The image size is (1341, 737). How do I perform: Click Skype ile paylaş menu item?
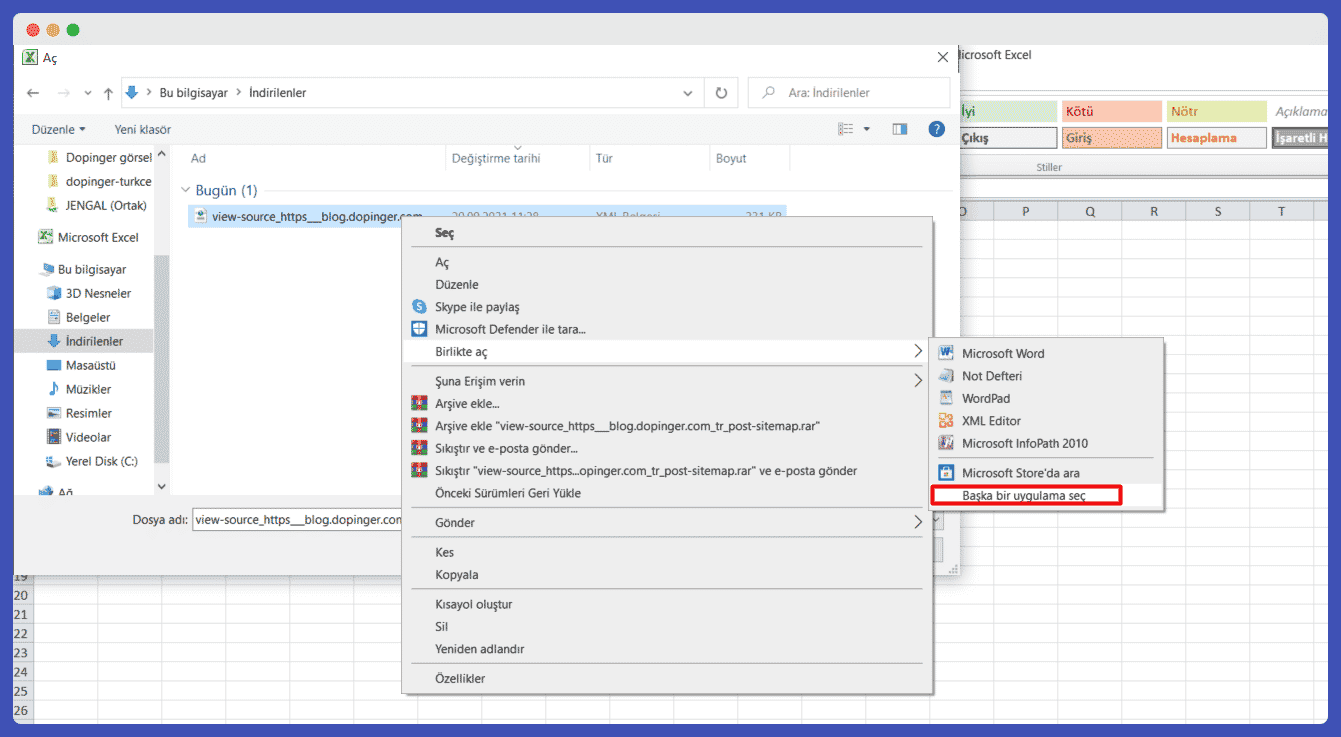(x=667, y=307)
